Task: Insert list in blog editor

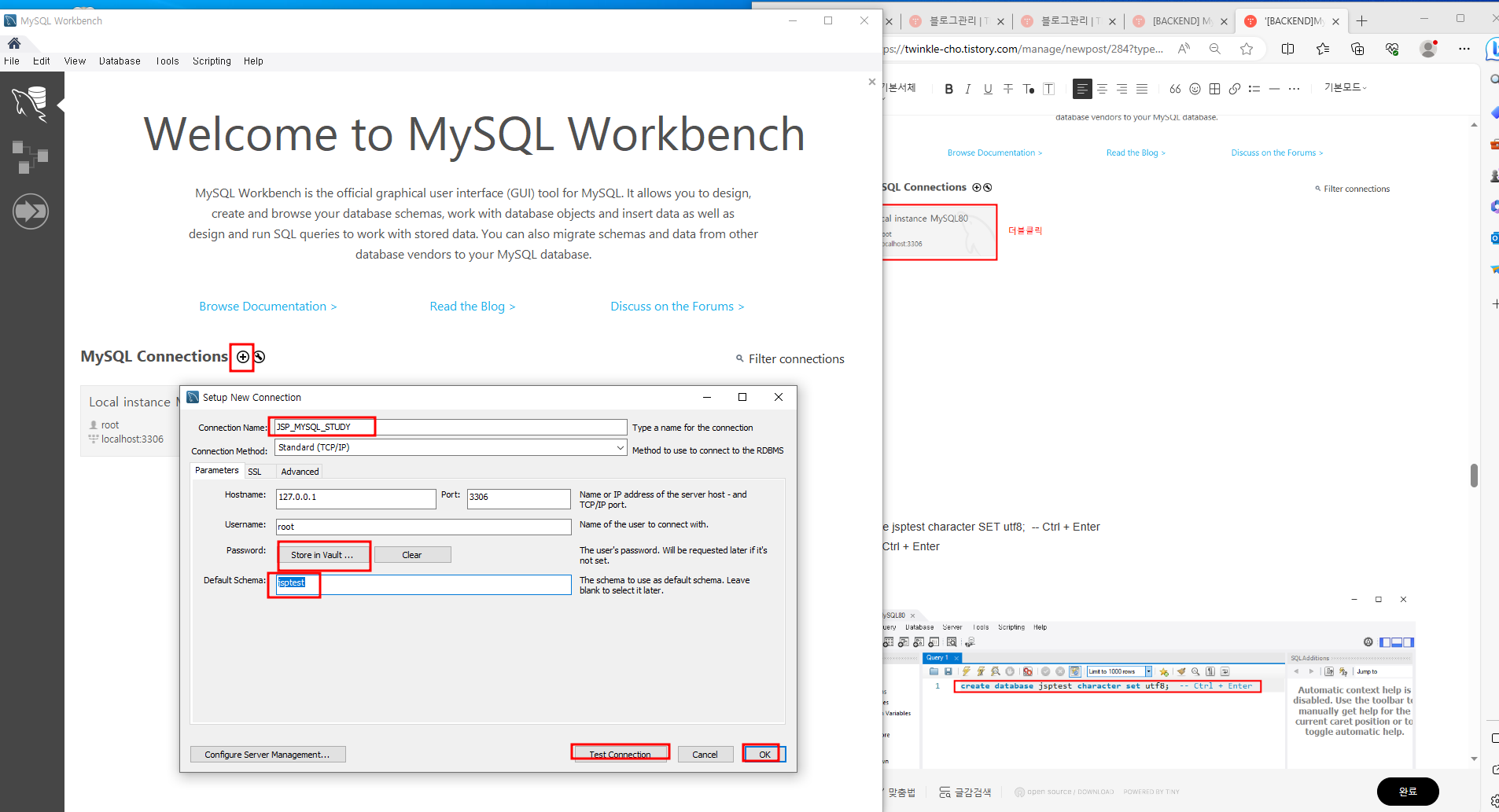Action: point(1254,89)
